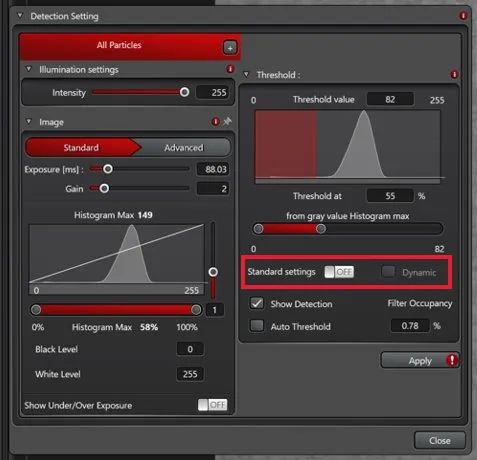Collapse the Illumination settings section
This screenshot has height=460, width=477.
click(x=29, y=69)
